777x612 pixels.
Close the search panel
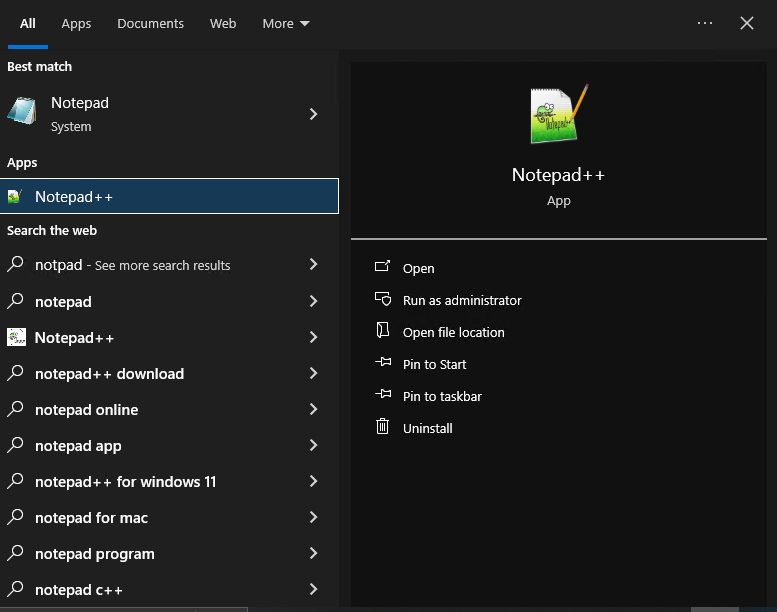pyautogui.click(x=746, y=23)
